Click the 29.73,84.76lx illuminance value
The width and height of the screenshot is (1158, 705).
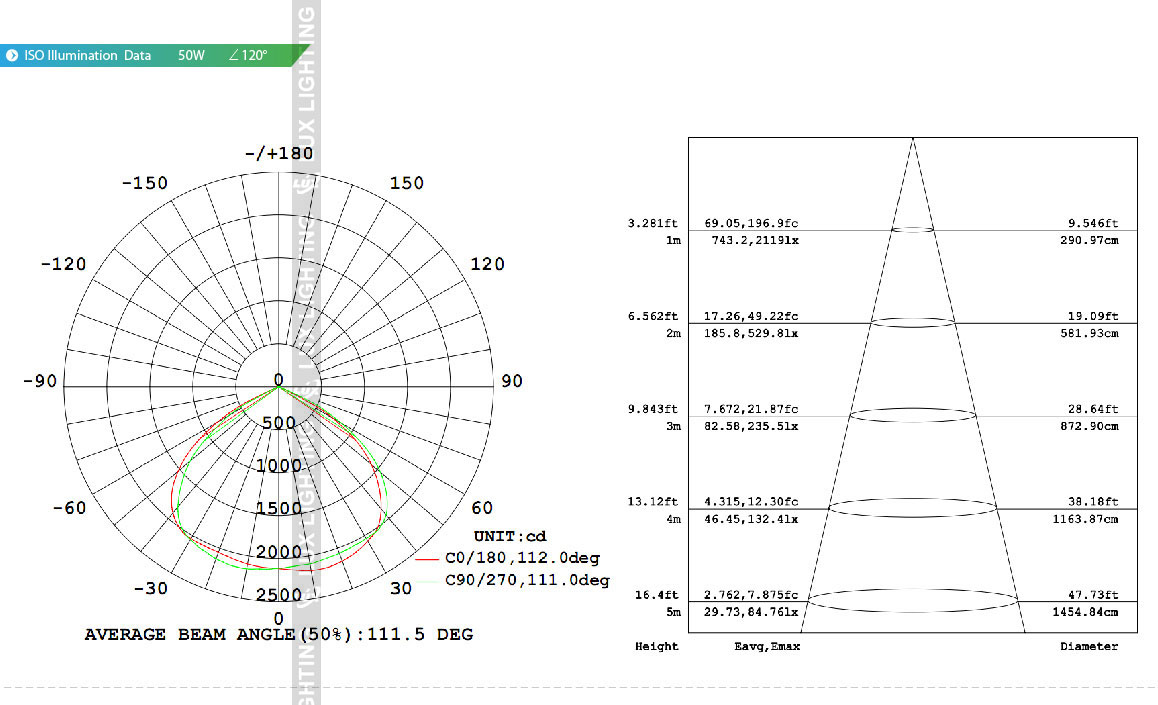click(751, 613)
